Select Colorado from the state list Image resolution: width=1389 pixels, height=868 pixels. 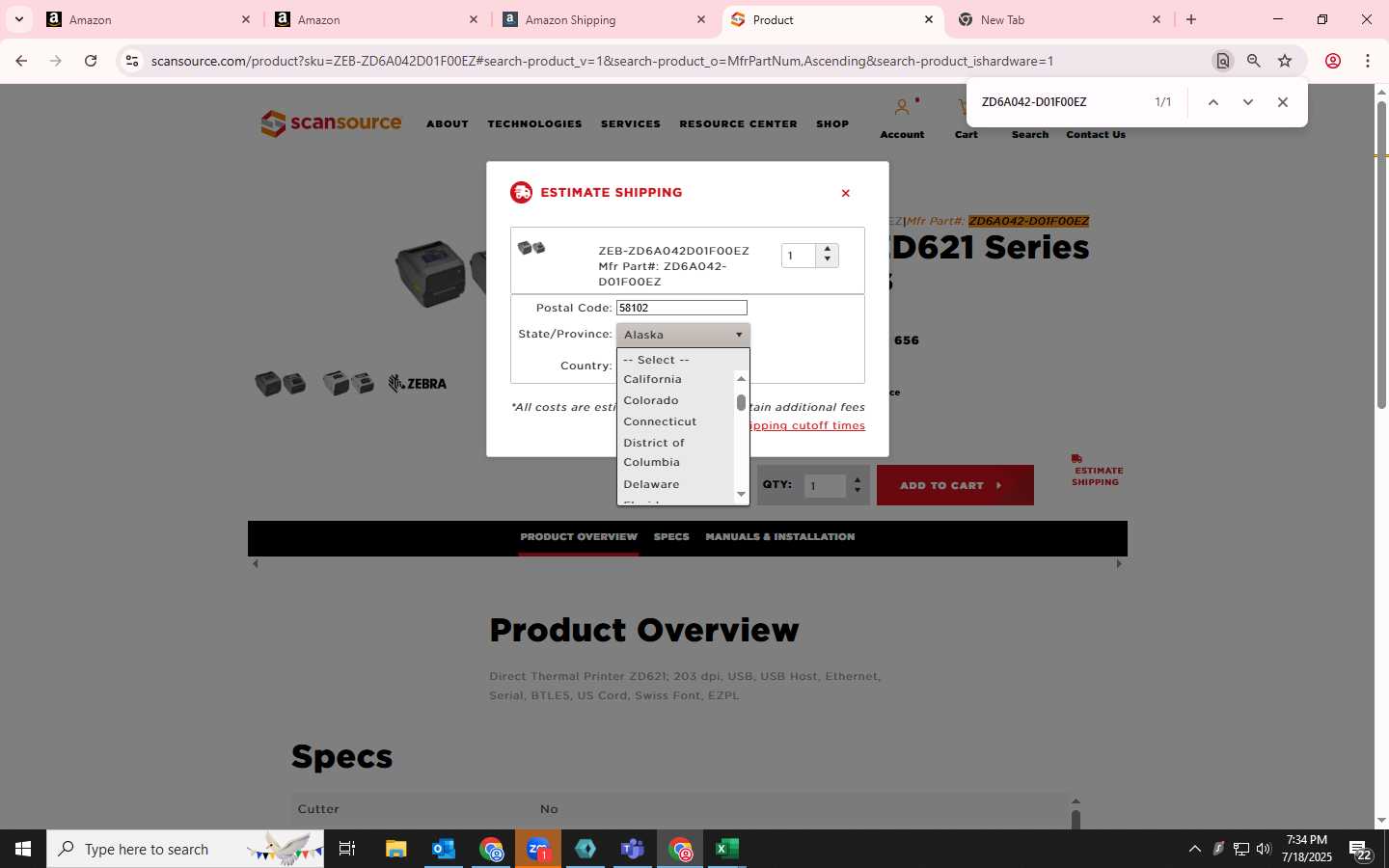651,400
